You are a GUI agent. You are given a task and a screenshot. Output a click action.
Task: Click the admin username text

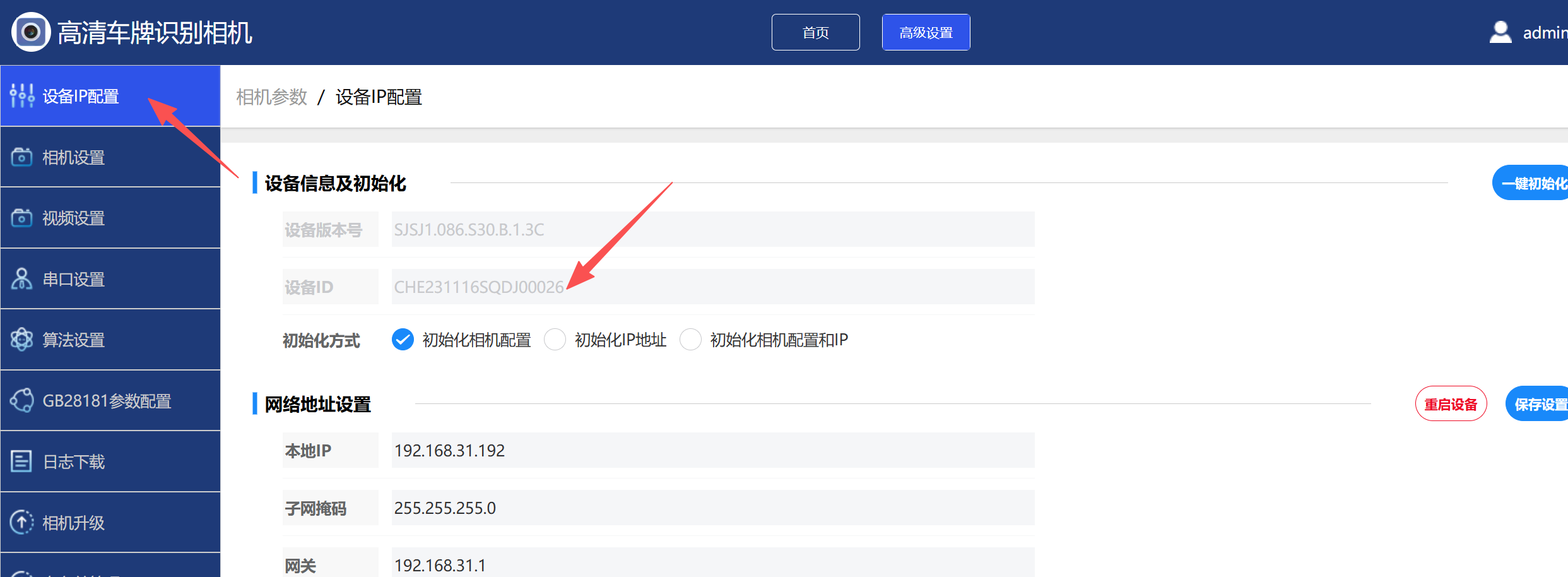coord(1545,33)
